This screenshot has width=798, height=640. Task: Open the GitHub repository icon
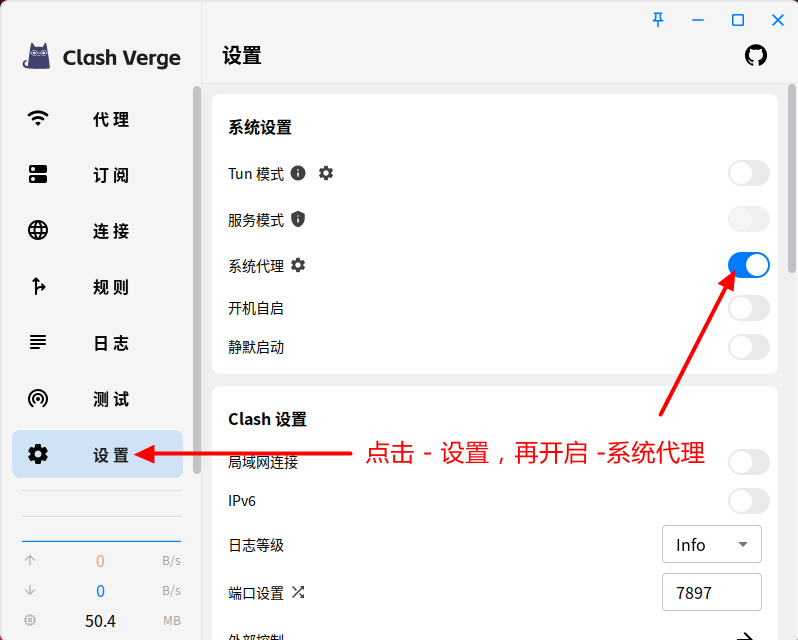[x=756, y=55]
